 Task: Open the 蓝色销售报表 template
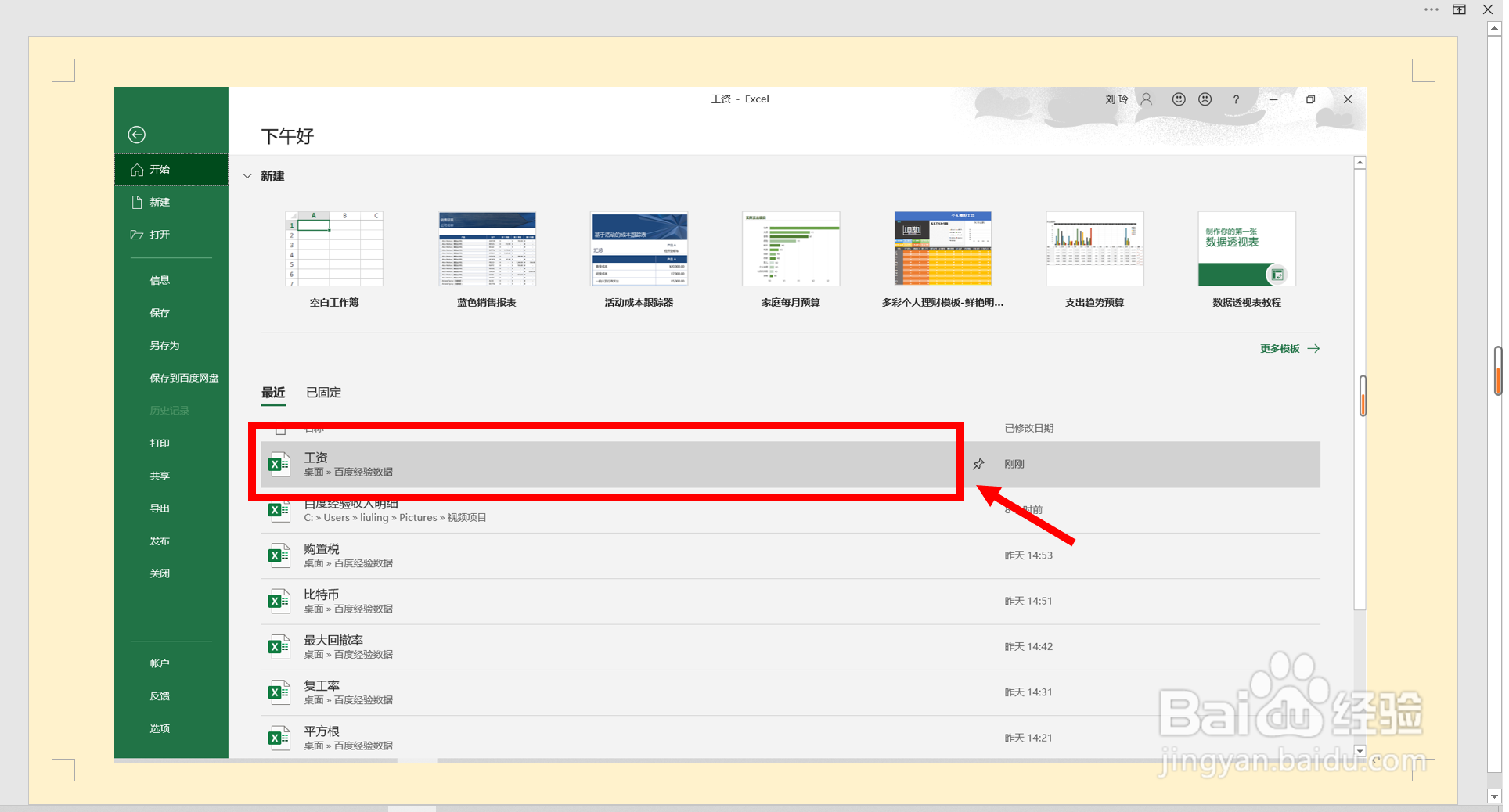coord(487,260)
